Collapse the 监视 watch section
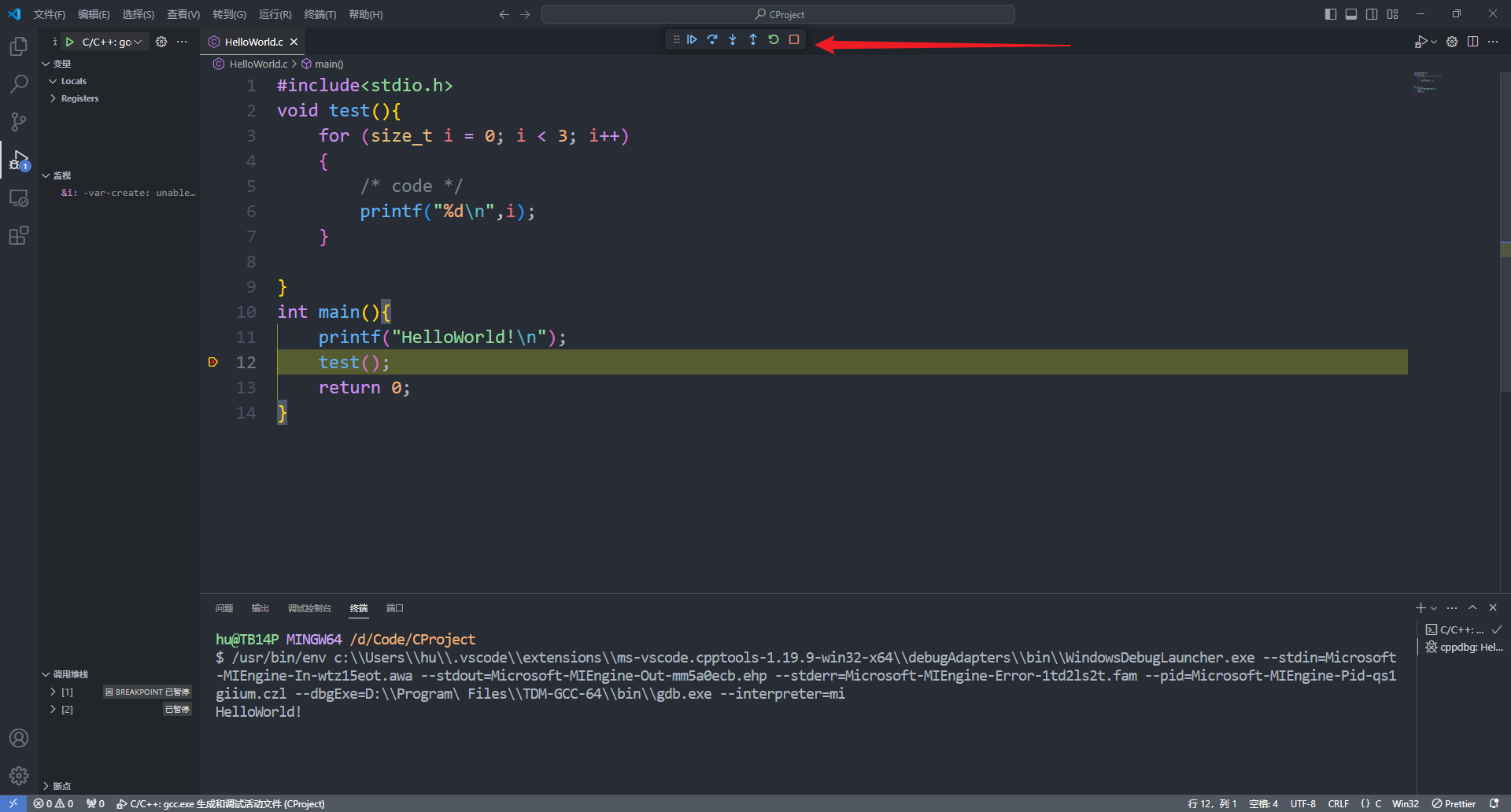 point(46,175)
